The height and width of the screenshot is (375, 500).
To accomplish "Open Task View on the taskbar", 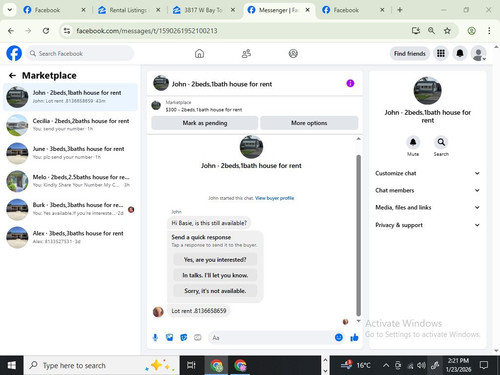I will point(191,365).
